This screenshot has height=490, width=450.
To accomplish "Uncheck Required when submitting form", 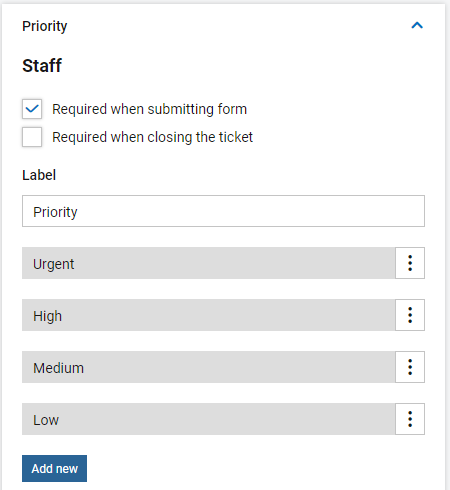I will (32, 109).
